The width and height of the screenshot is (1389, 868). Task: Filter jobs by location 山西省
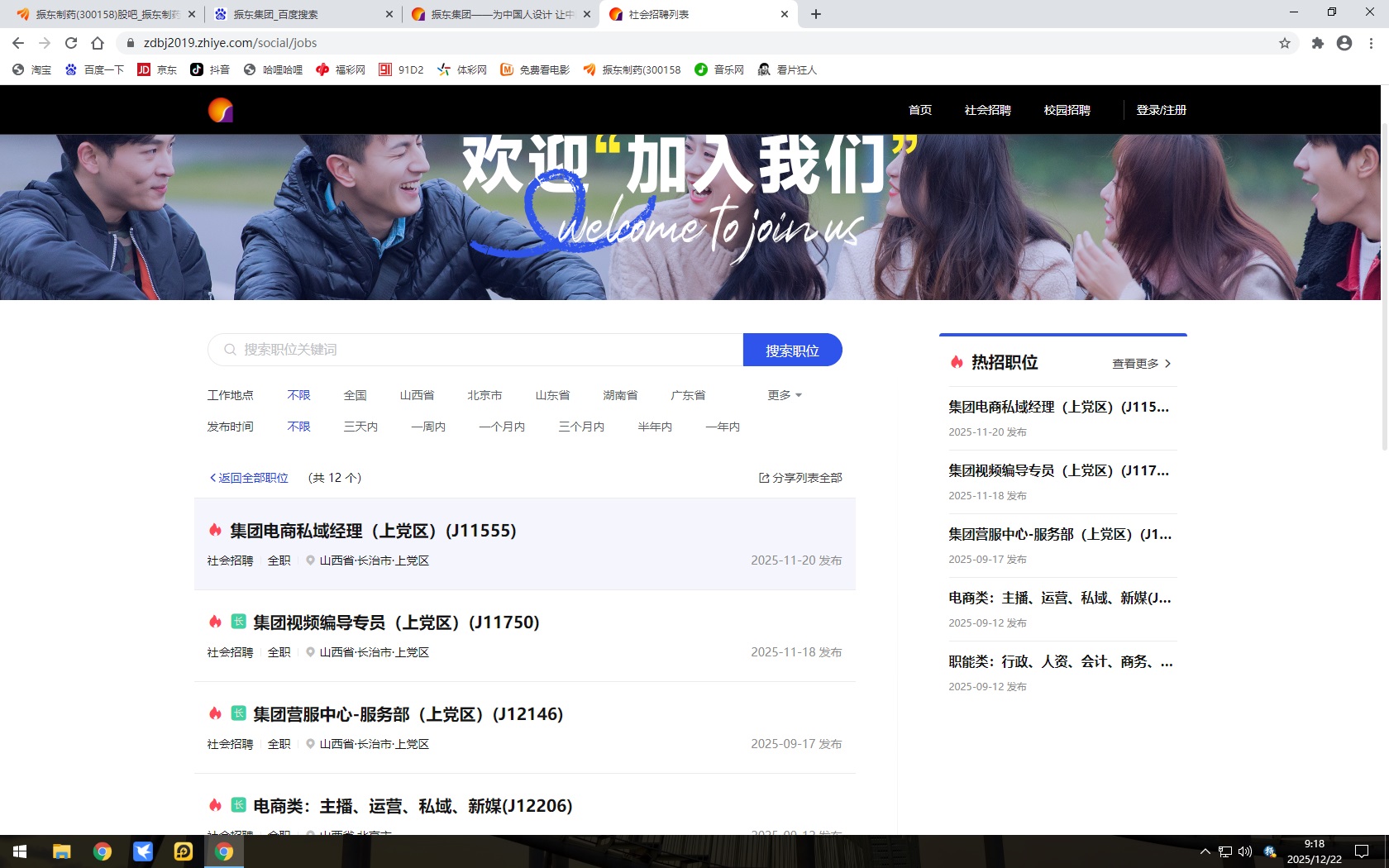(x=417, y=395)
